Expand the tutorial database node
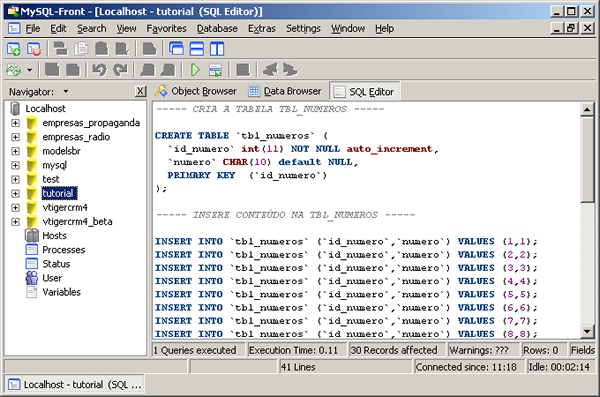Viewport: 600px width, 397px height. tap(15, 194)
